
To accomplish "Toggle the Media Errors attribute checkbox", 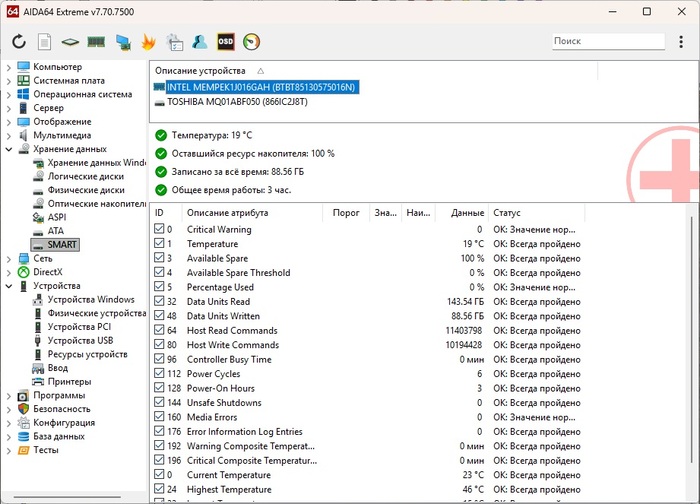I will point(160,417).
